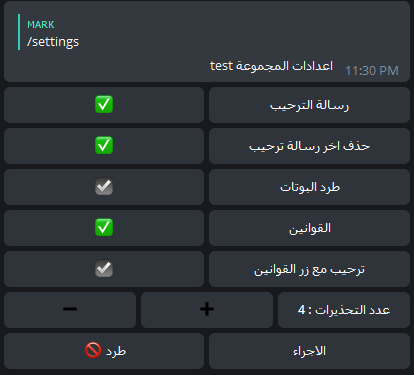The image size is (414, 375).
Task: Click ترحيب مع زر القوانين label button
Action: click(309, 269)
